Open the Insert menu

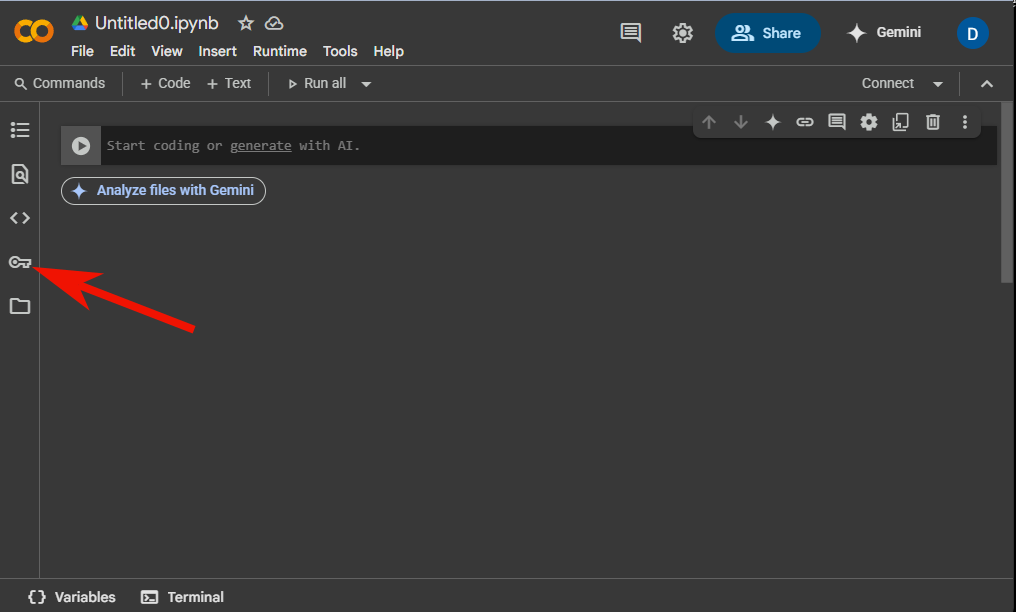tap(217, 51)
